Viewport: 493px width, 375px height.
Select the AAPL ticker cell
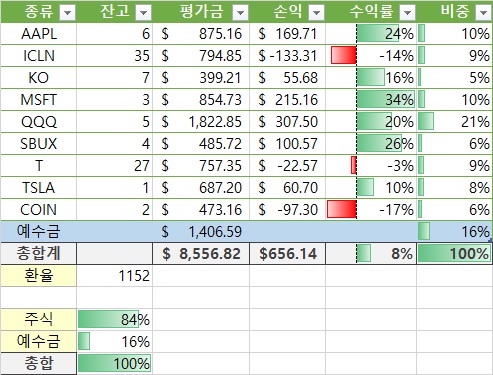pos(39,34)
